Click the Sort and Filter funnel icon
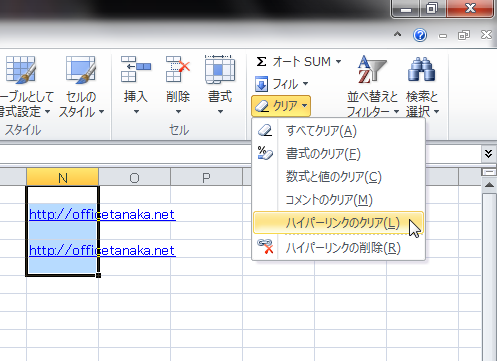Screen dimensions: 497x361 click(372, 69)
